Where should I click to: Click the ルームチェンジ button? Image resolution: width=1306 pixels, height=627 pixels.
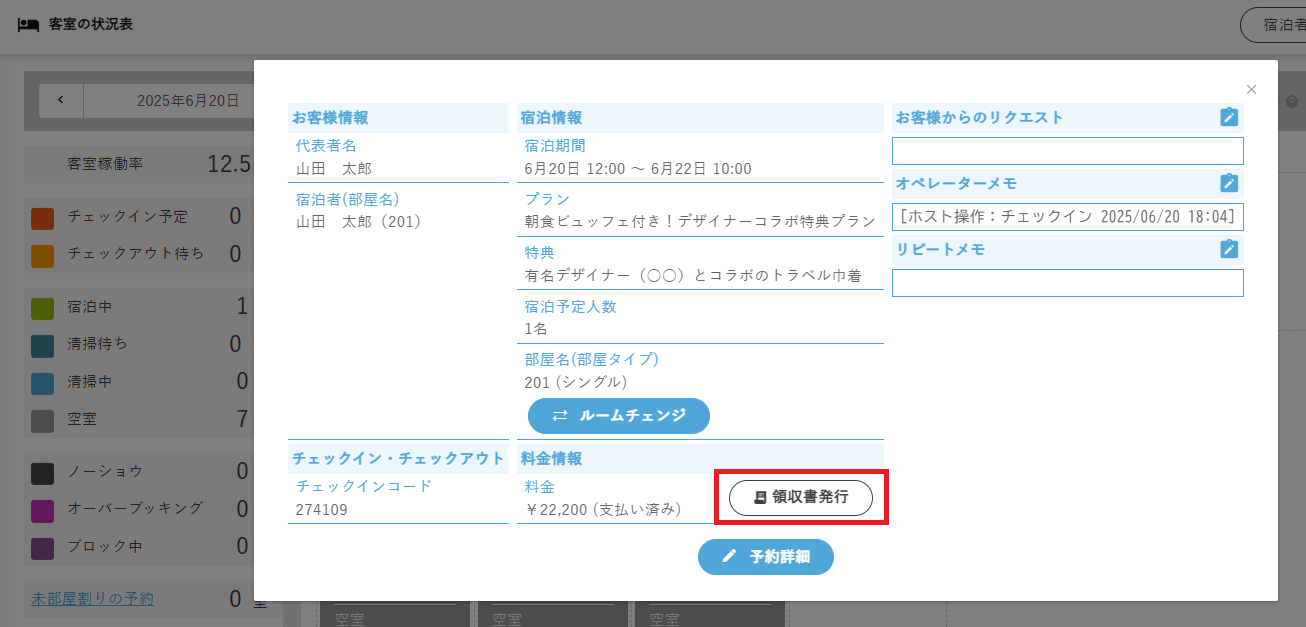(618, 415)
